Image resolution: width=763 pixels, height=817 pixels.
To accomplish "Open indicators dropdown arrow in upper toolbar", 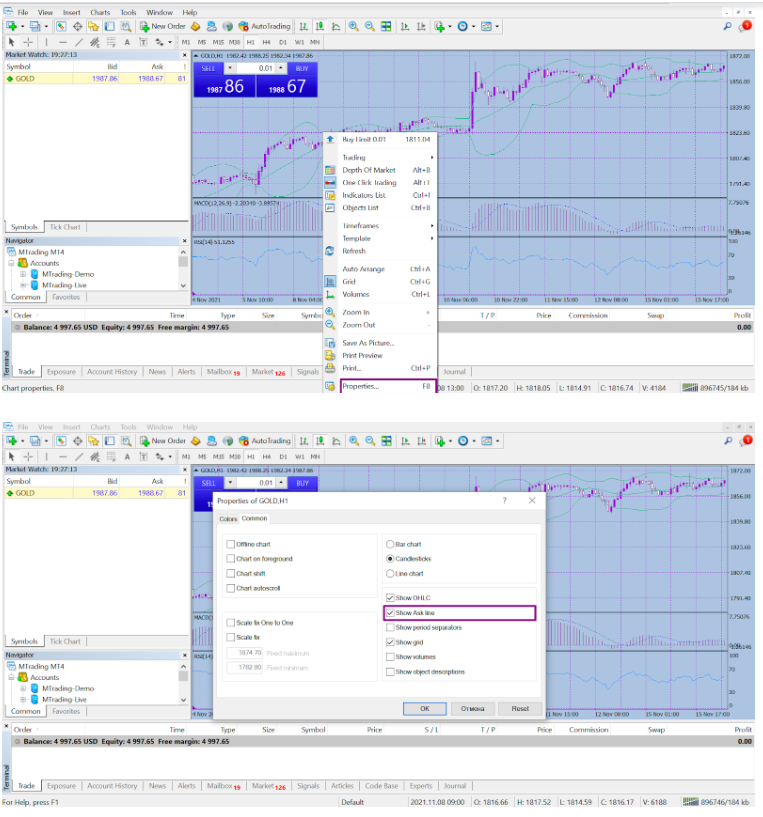I will [449, 26].
